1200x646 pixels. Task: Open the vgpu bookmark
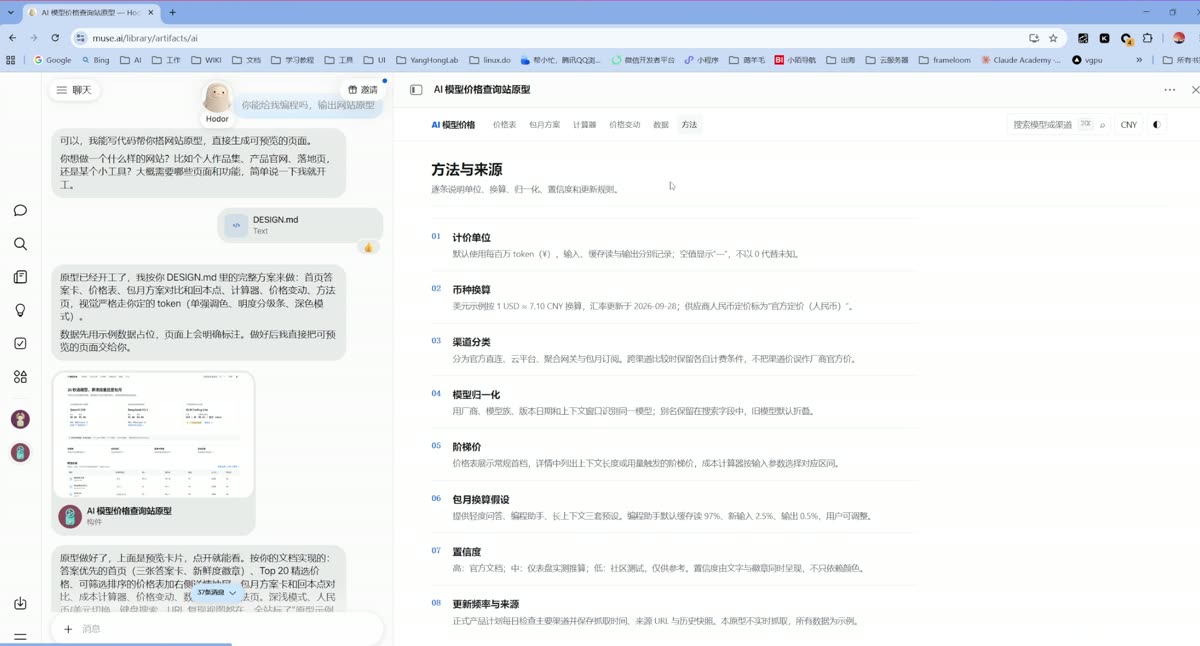(1087, 60)
